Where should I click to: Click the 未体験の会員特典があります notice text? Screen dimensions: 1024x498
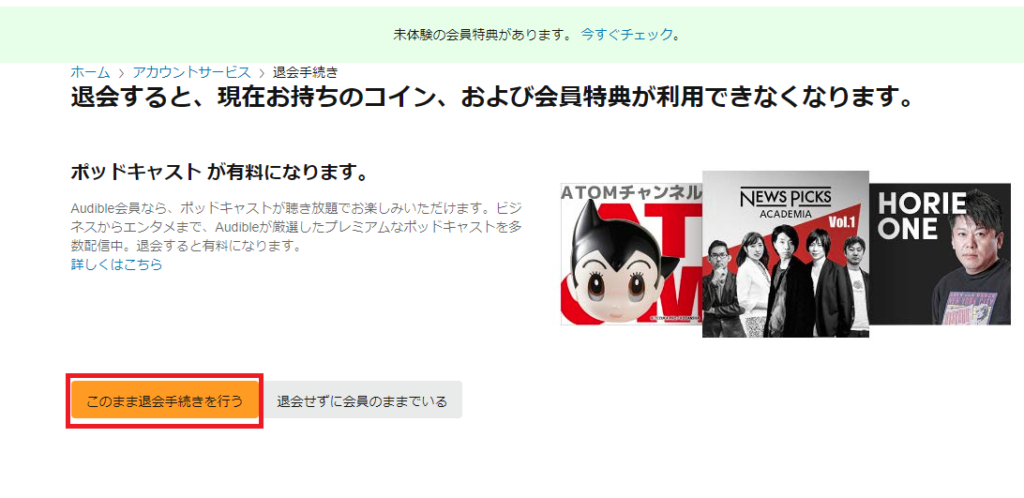click(483, 35)
